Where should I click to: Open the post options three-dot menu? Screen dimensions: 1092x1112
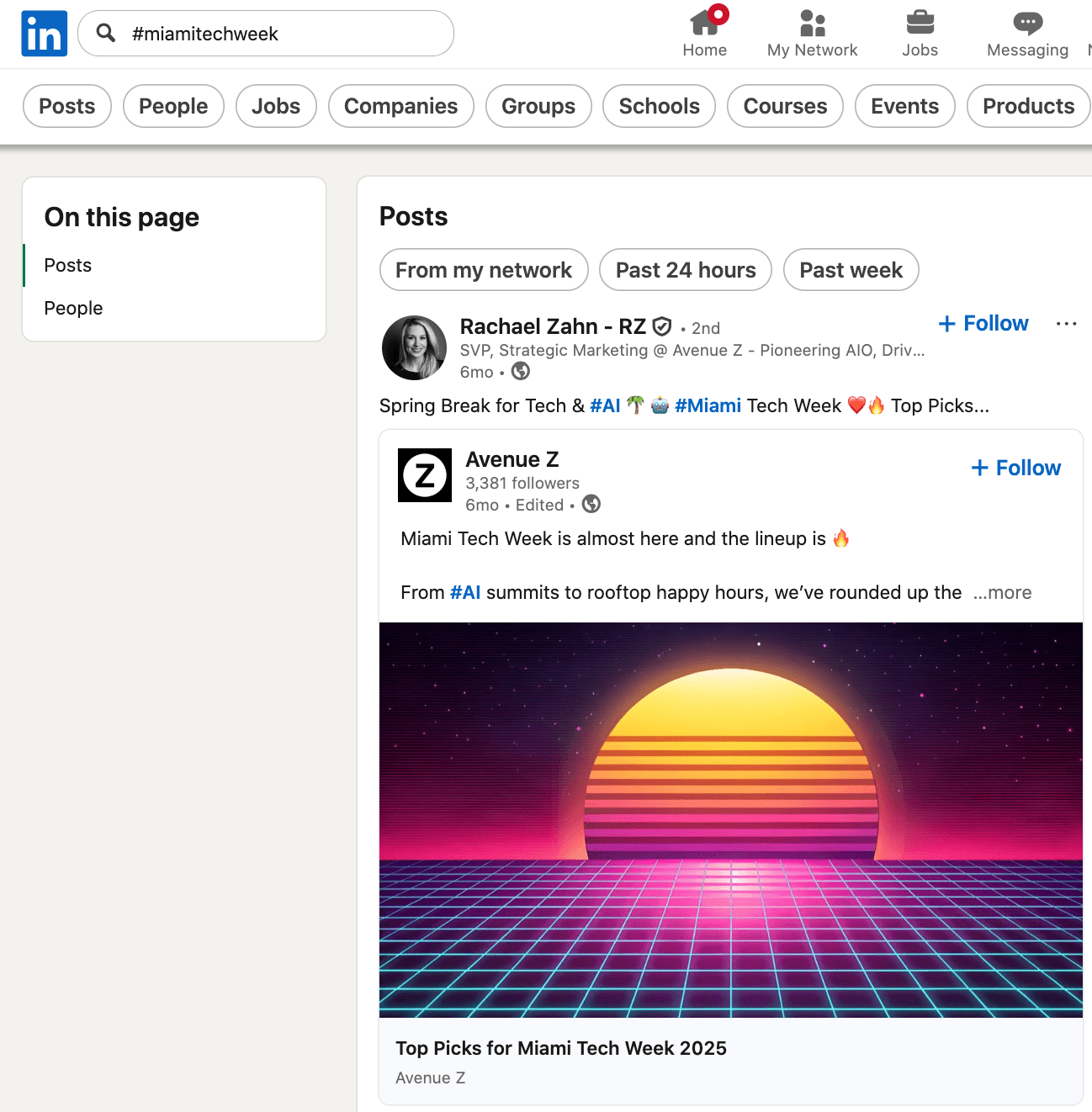point(1066,324)
